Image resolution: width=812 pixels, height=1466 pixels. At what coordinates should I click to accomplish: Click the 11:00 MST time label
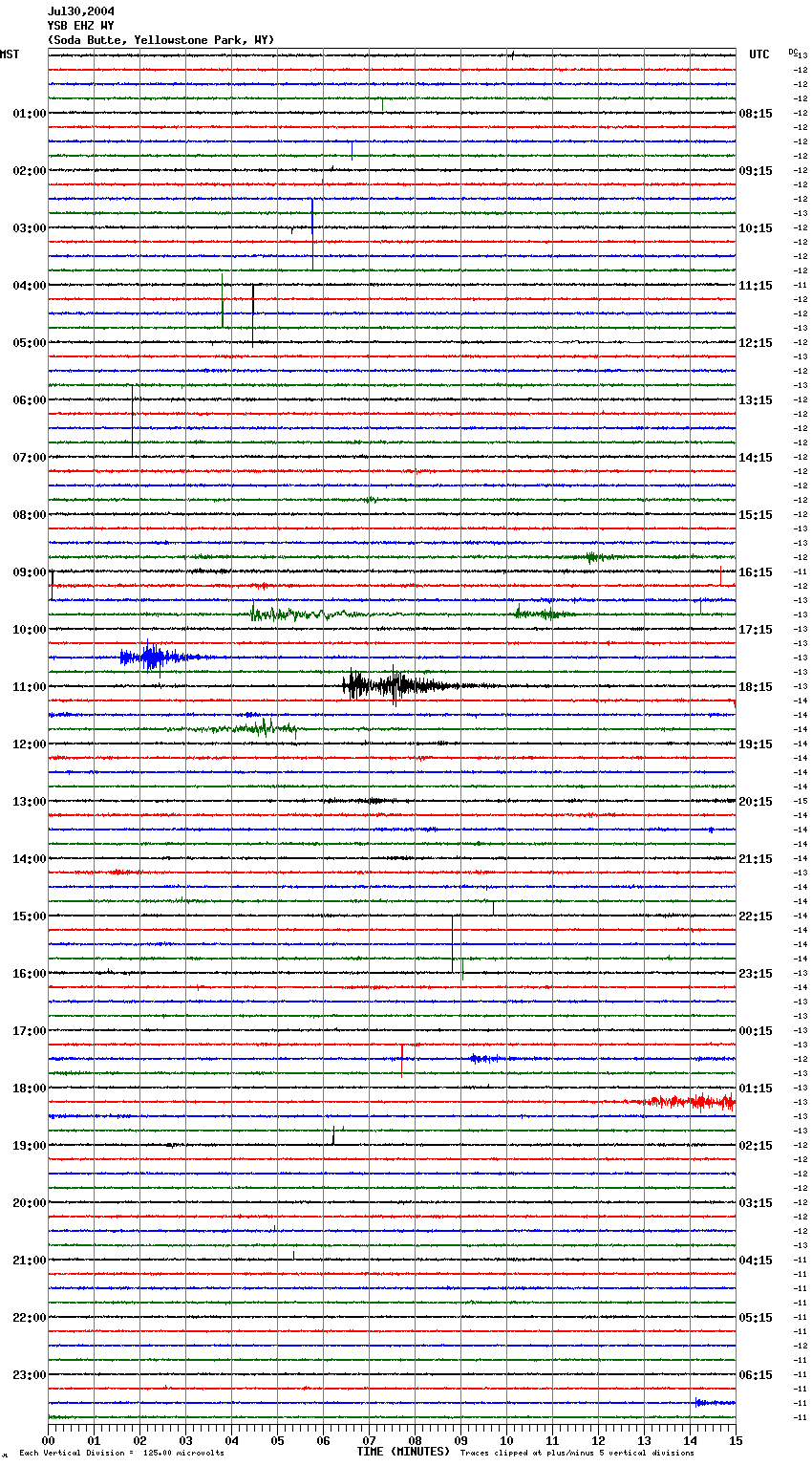(30, 687)
